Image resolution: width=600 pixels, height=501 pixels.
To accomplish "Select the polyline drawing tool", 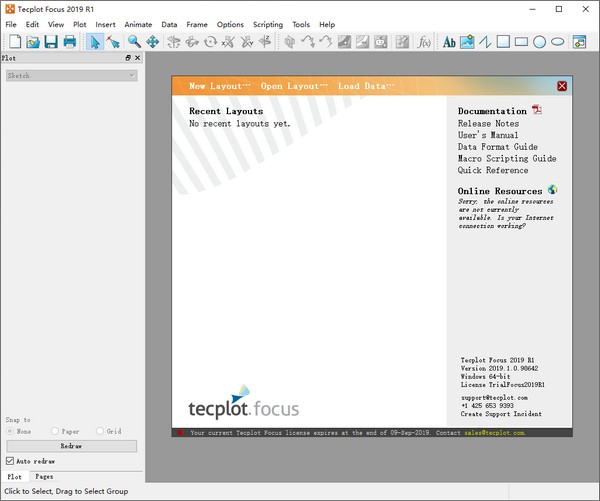I will (x=485, y=41).
